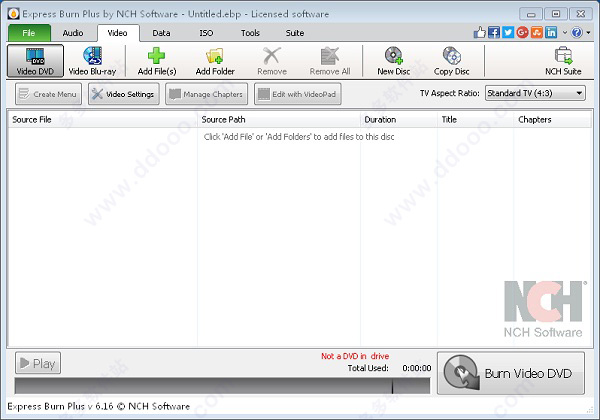Click the Play button
600x420 pixels.
point(38,363)
